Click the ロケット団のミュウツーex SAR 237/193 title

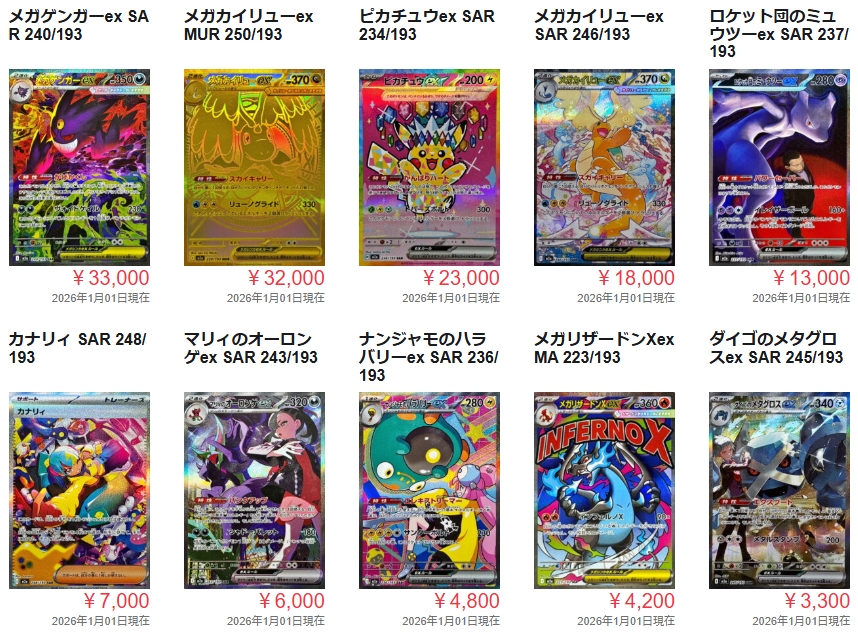coord(779,34)
